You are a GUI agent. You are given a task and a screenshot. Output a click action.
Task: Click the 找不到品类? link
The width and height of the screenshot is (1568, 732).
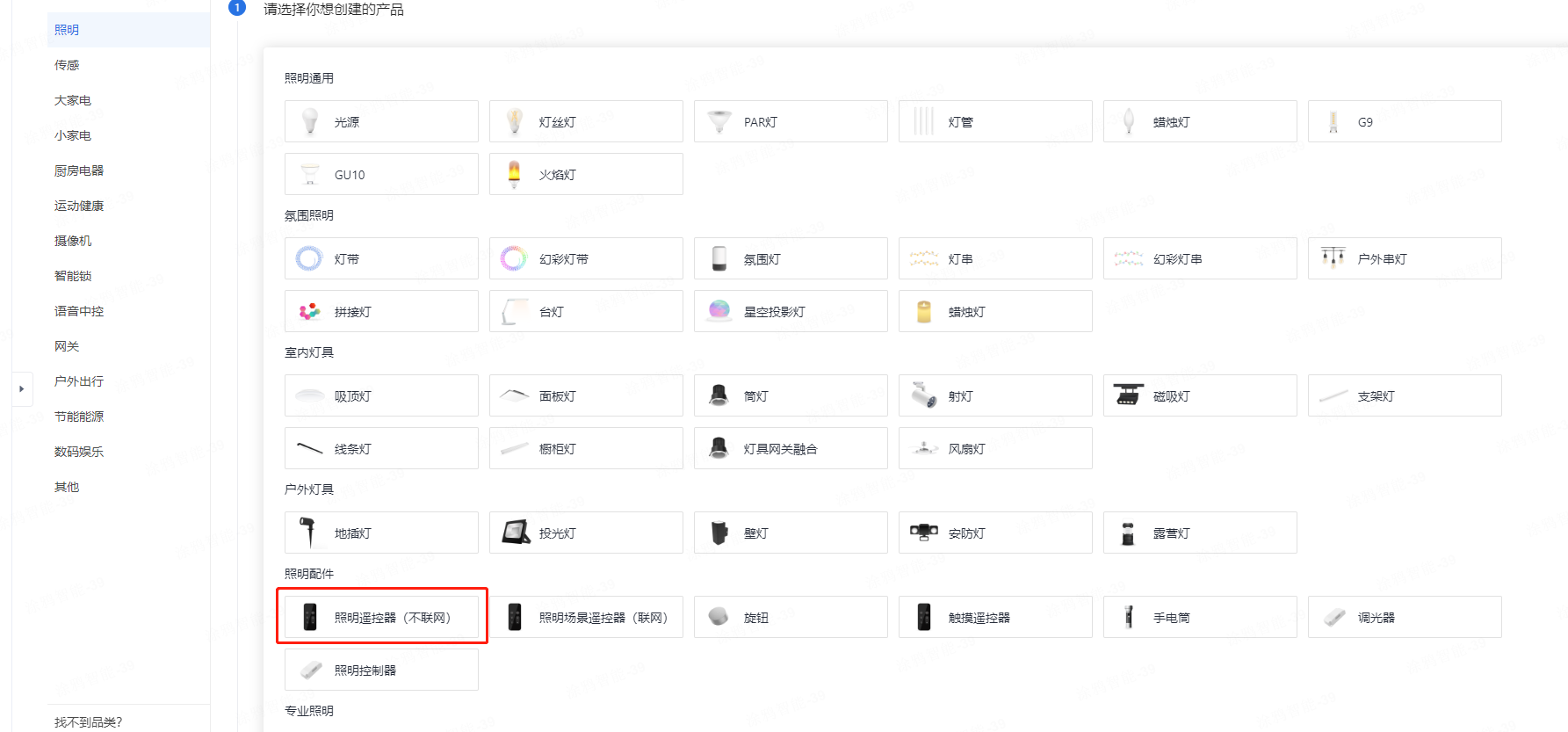click(88, 721)
